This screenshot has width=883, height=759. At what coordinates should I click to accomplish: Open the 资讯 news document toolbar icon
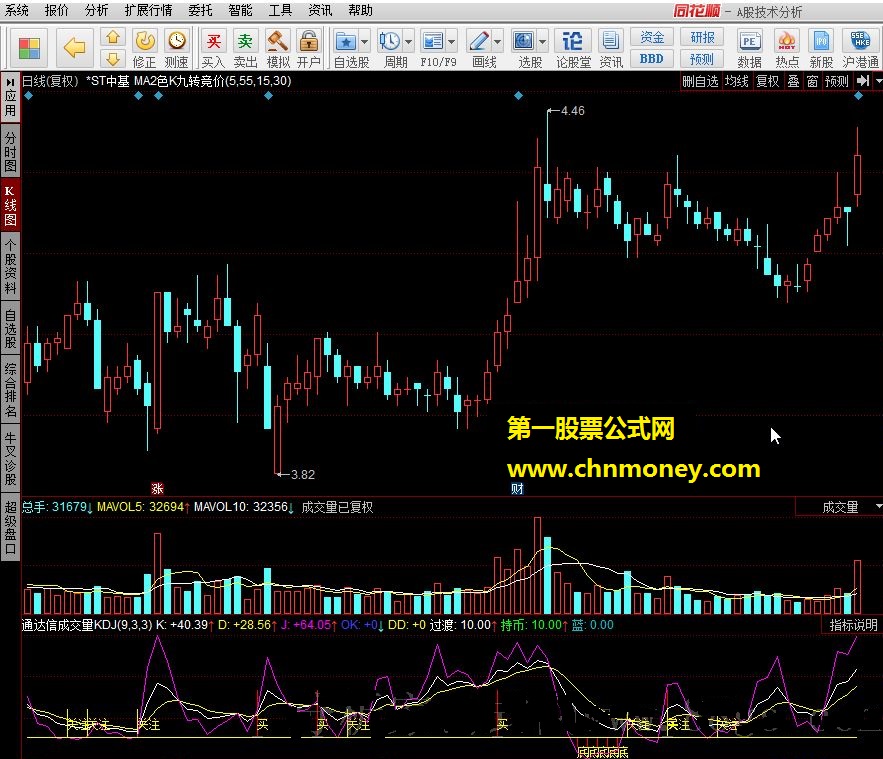pyautogui.click(x=610, y=41)
